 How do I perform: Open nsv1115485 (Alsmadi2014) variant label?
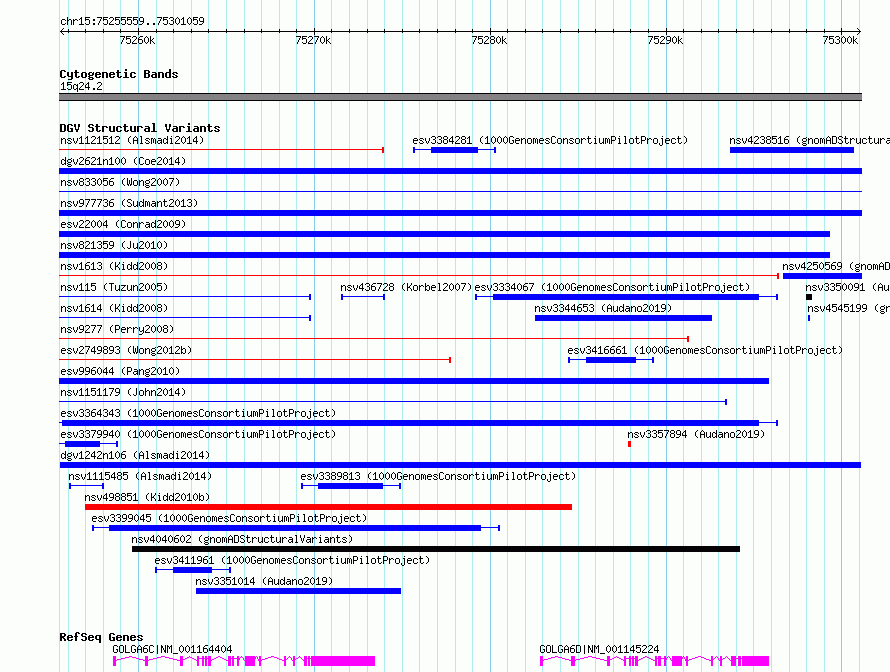coord(140,476)
